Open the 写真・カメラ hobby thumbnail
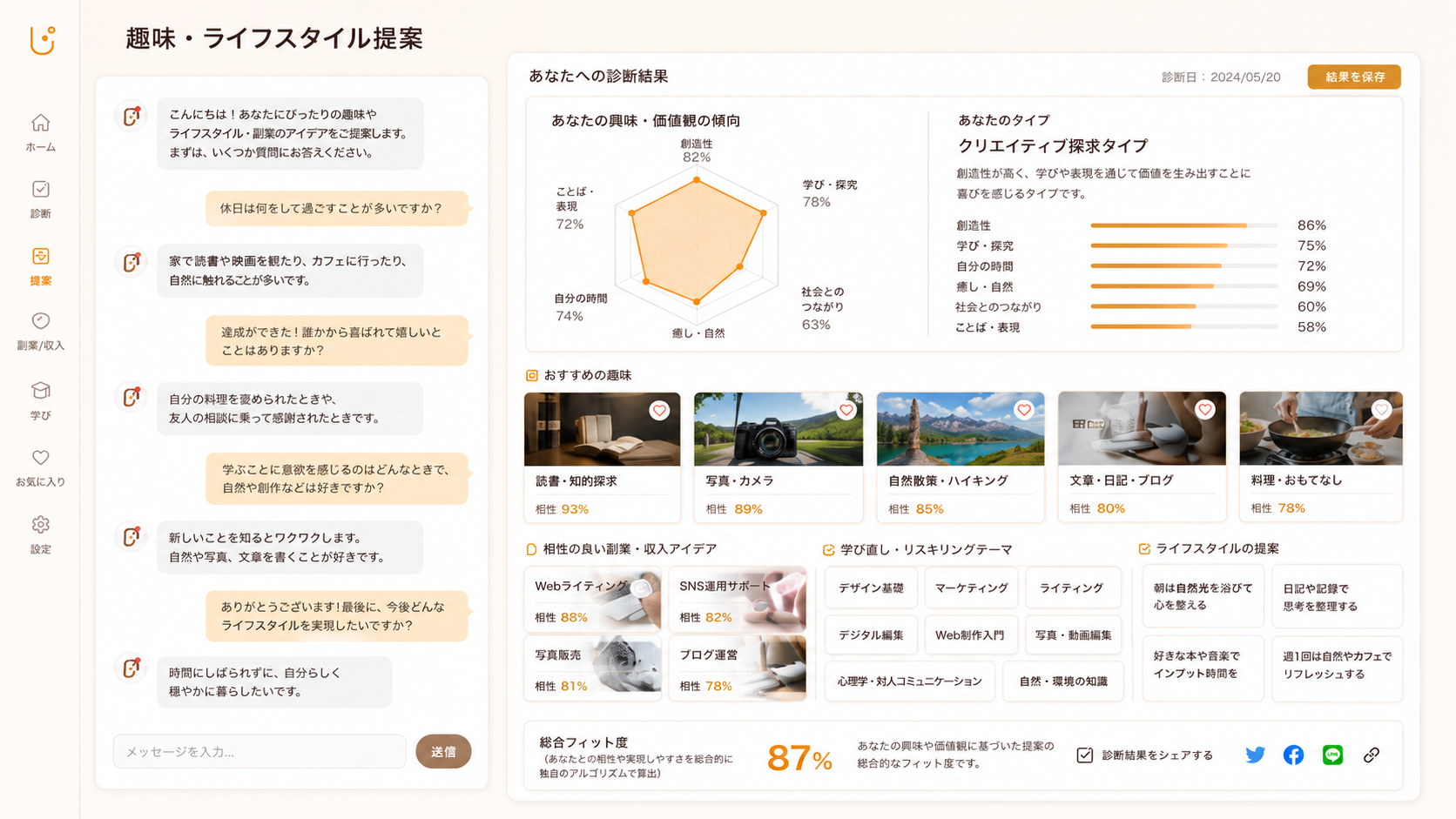 [x=779, y=428]
